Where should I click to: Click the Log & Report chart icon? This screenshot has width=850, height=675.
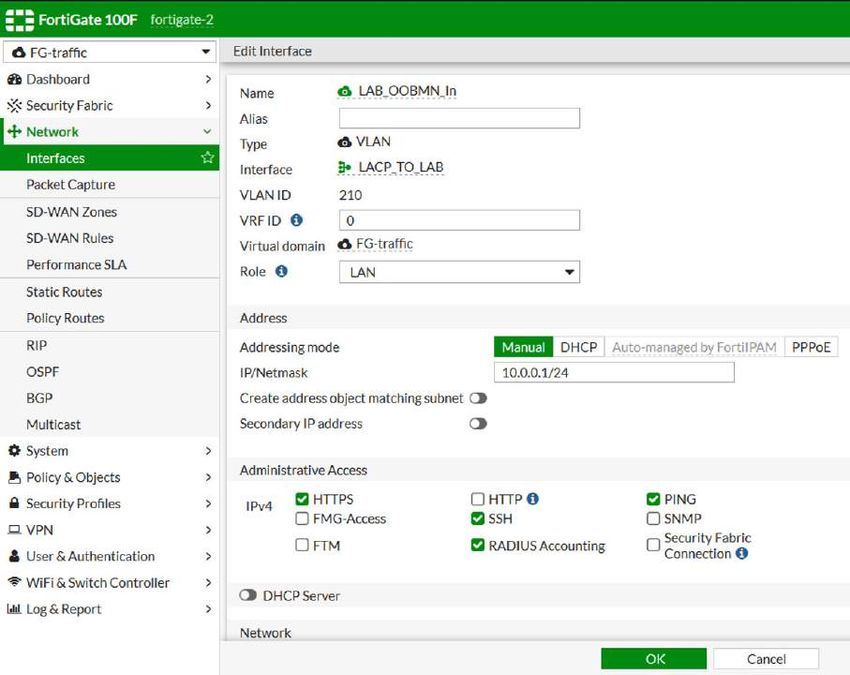point(14,609)
